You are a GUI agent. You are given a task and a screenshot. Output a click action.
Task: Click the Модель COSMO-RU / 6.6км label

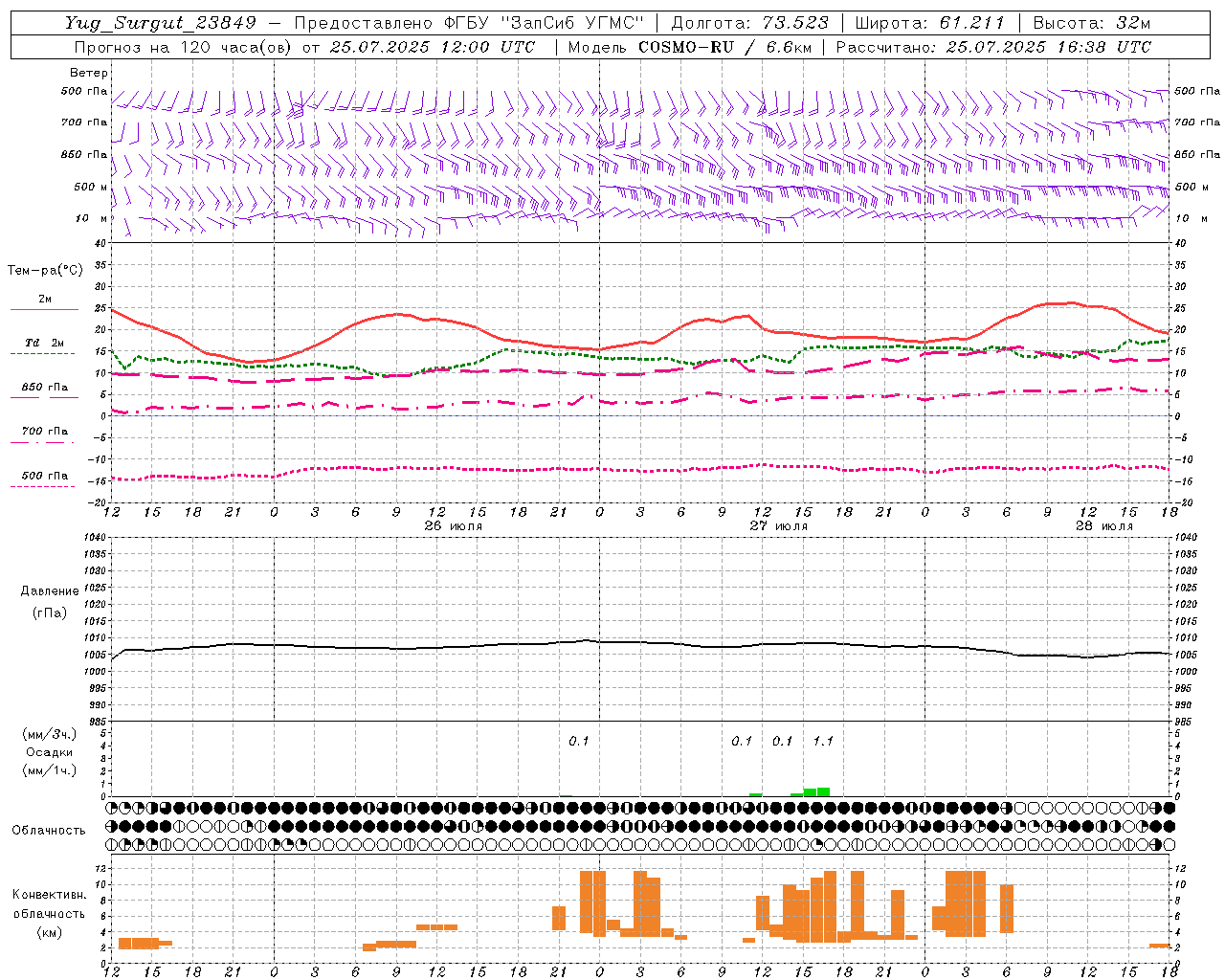[690, 47]
